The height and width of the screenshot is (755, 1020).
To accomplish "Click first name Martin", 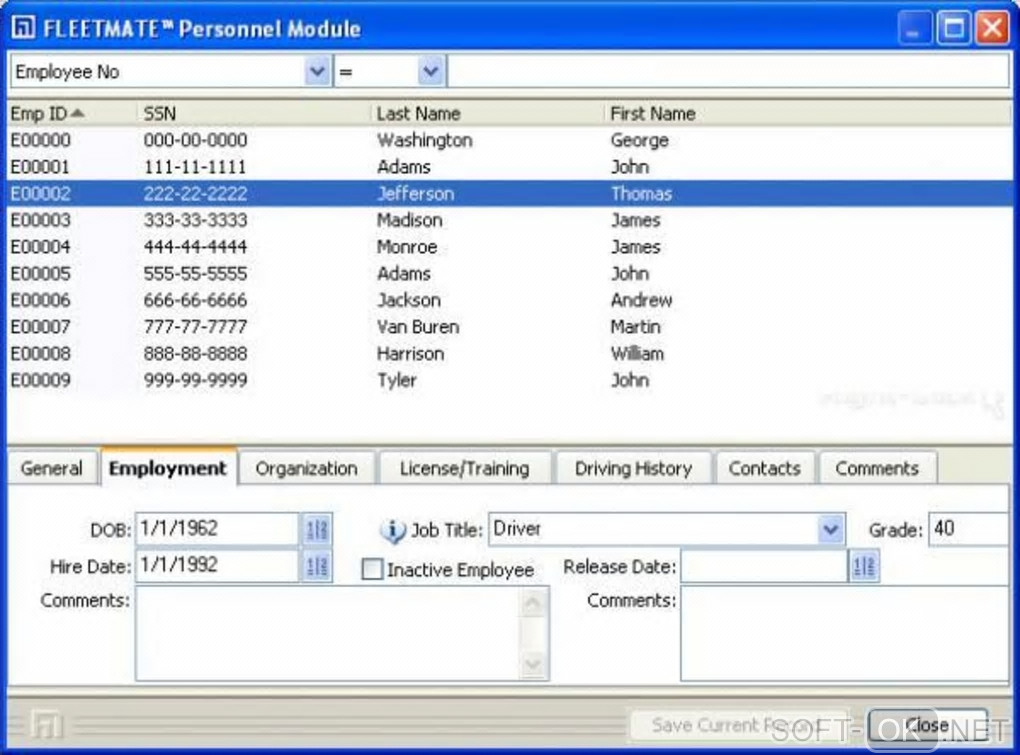I will tap(636, 327).
